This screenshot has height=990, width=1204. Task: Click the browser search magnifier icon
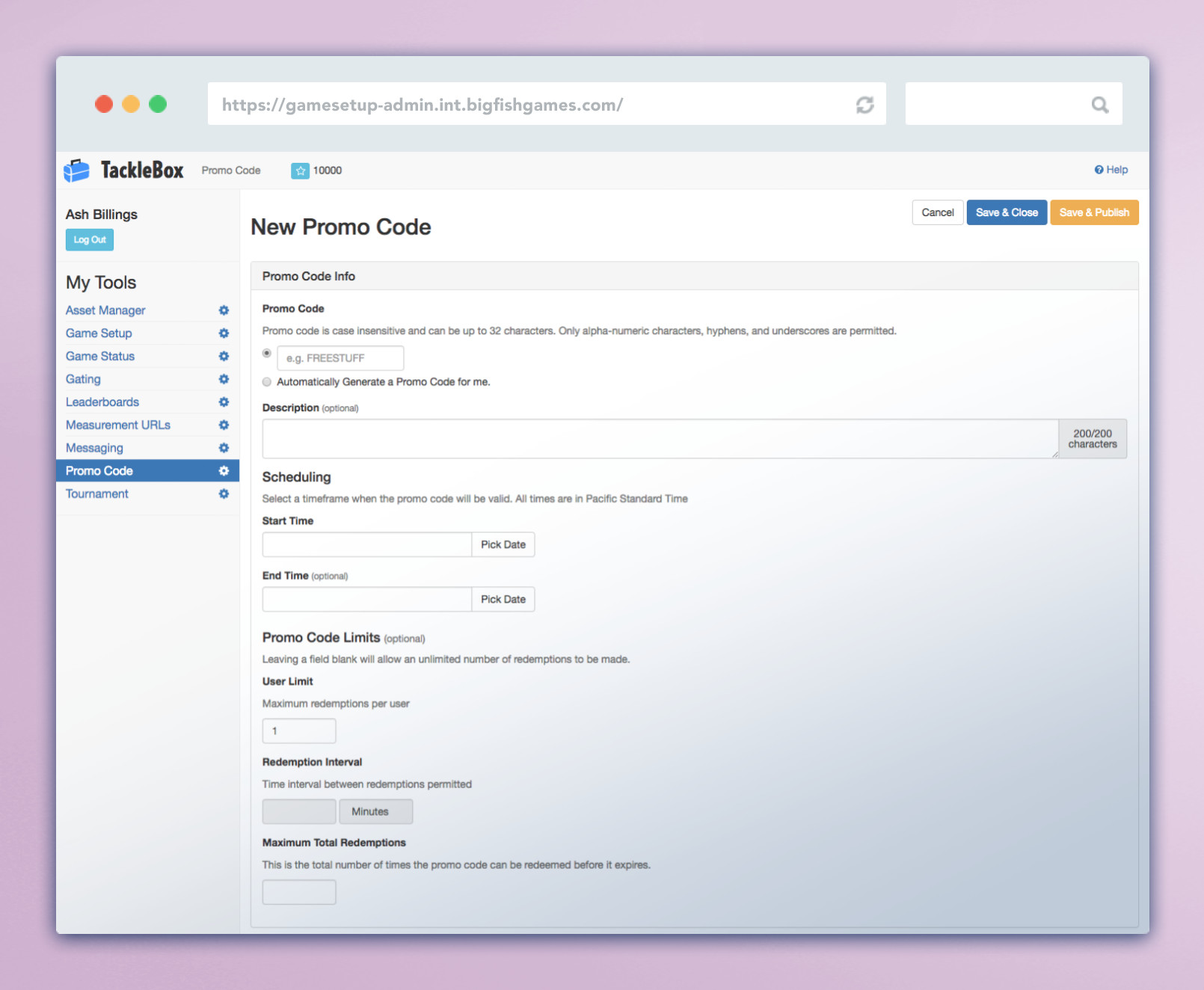(x=1099, y=105)
